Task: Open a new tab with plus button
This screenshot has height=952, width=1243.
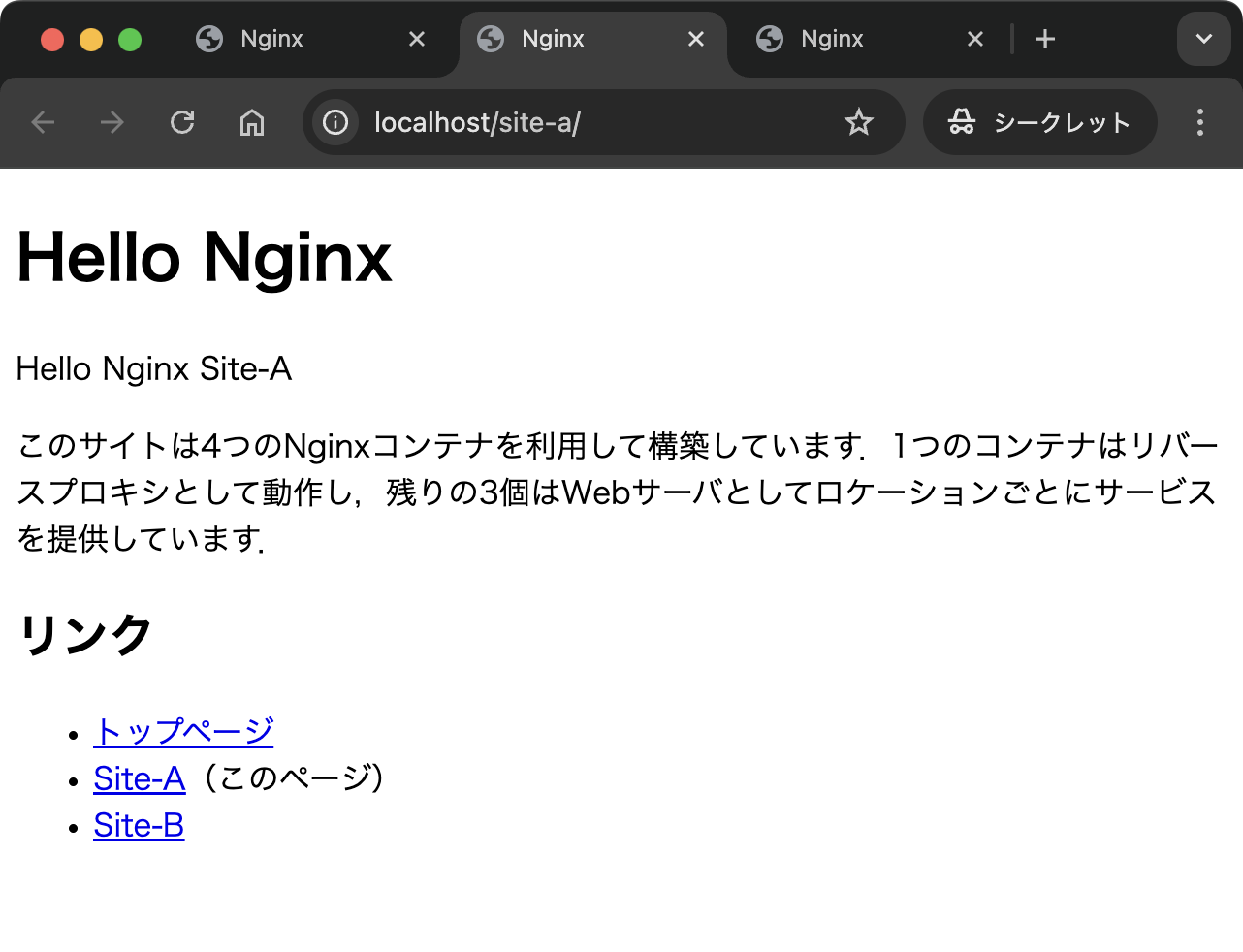Action: click(x=1044, y=39)
